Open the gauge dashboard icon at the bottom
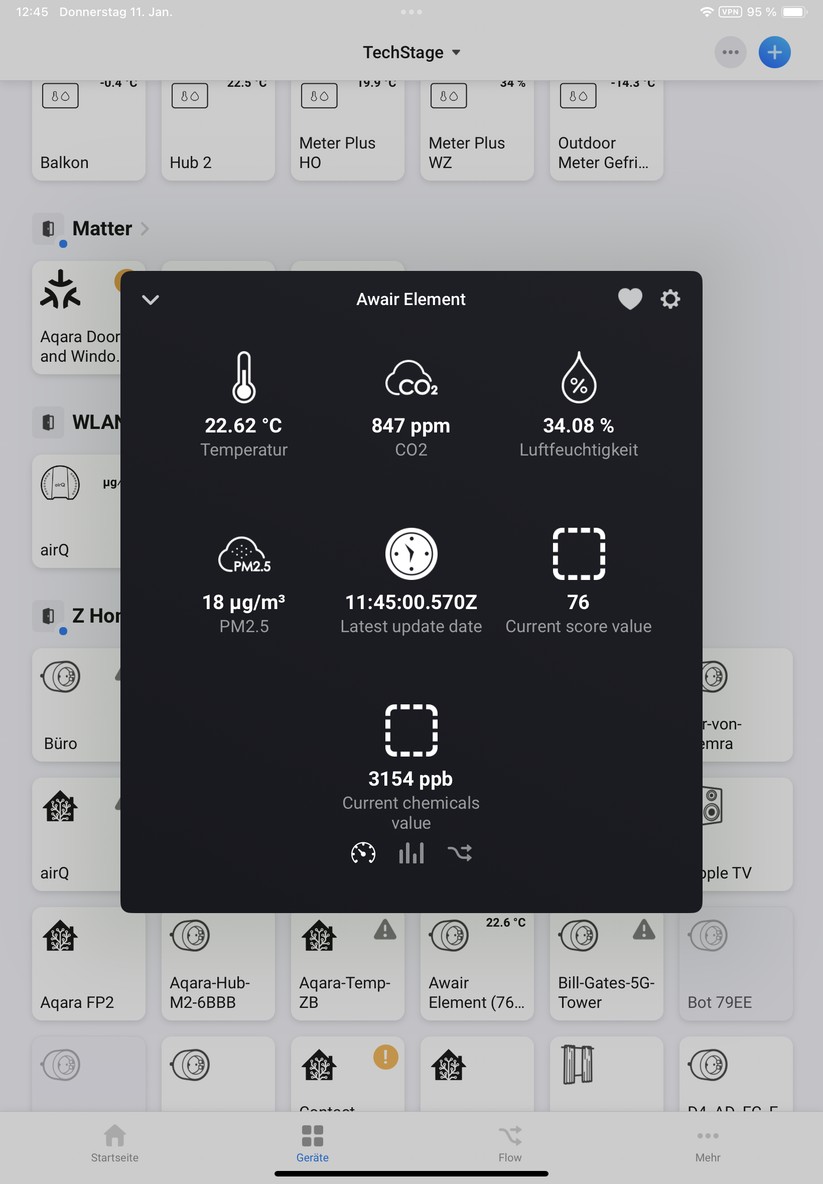Screen dimensions: 823x1184 click(362, 852)
